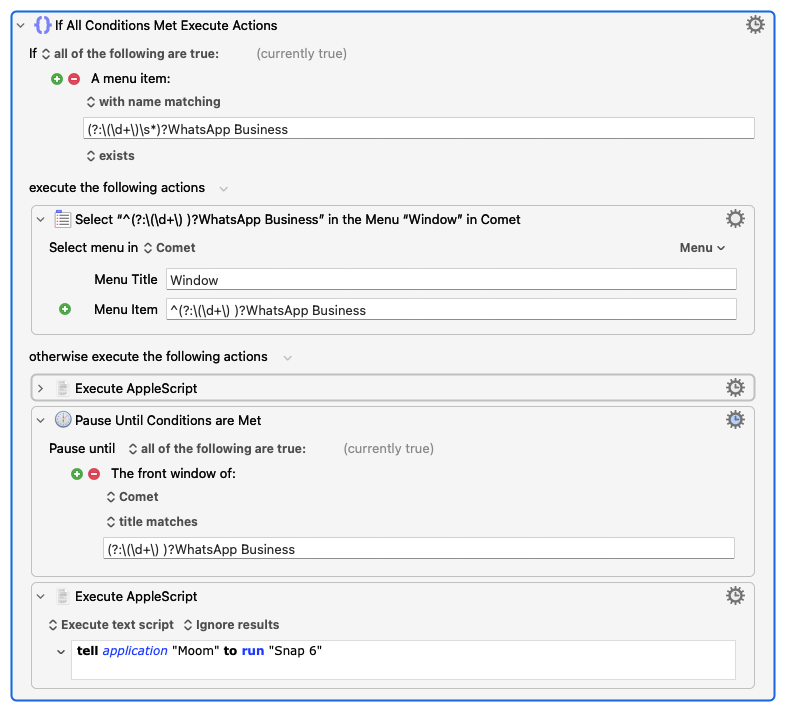Add a condition with the green plus beside 'A menu item'

click(57, 78)
